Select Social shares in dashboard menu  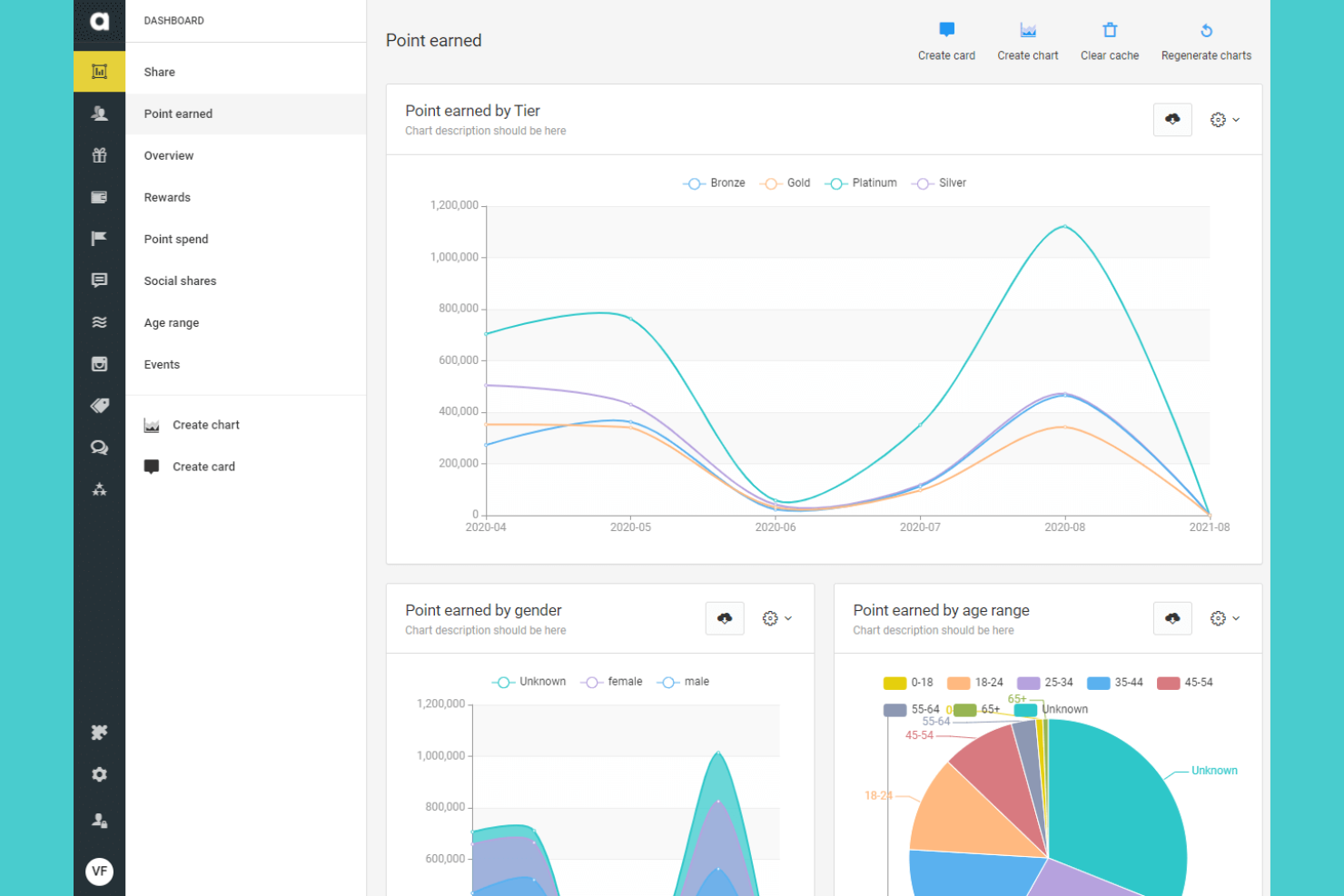pyautogui.click(x=245, y=281)
